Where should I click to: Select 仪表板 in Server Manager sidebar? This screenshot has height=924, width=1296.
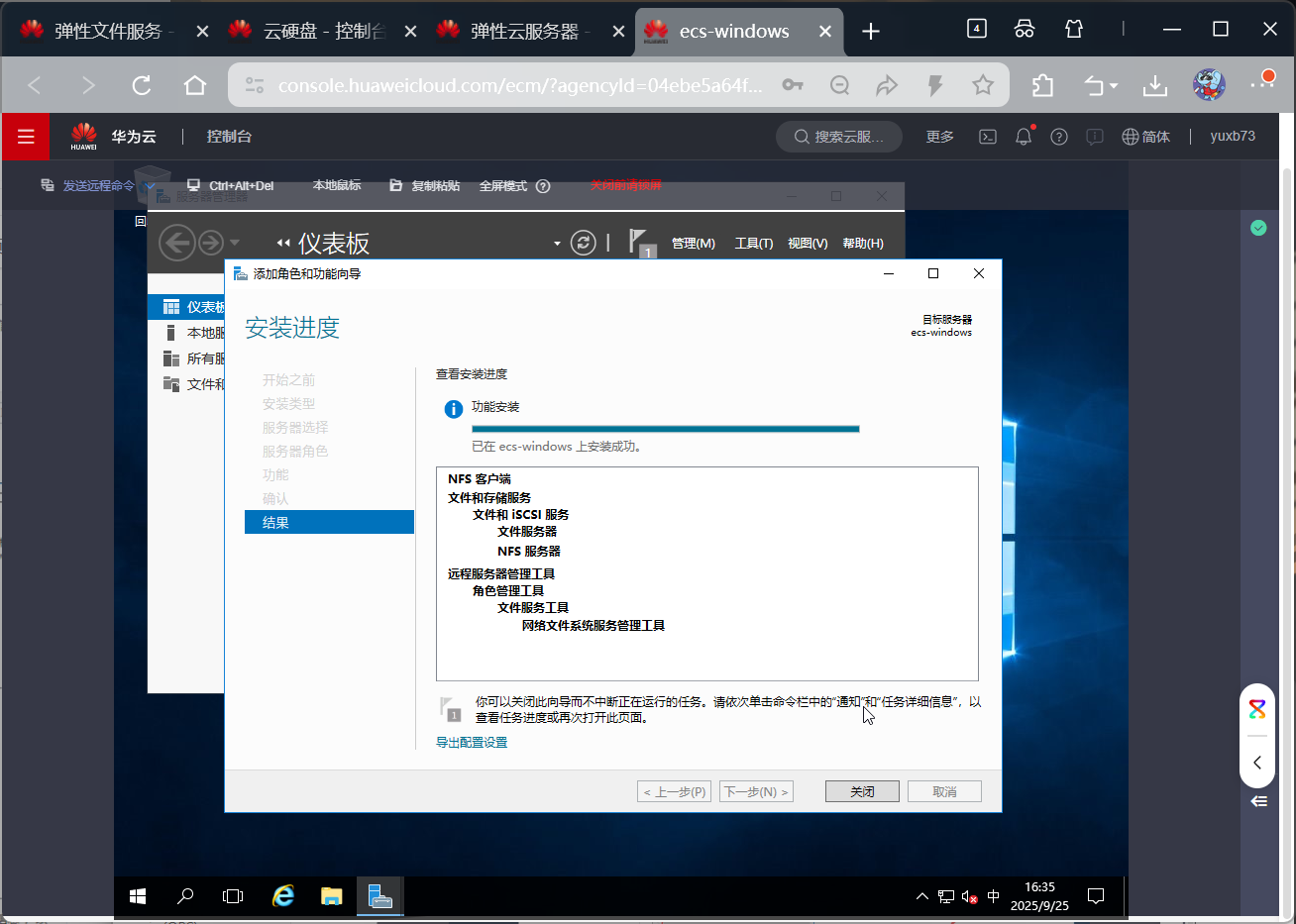point(187,307)
